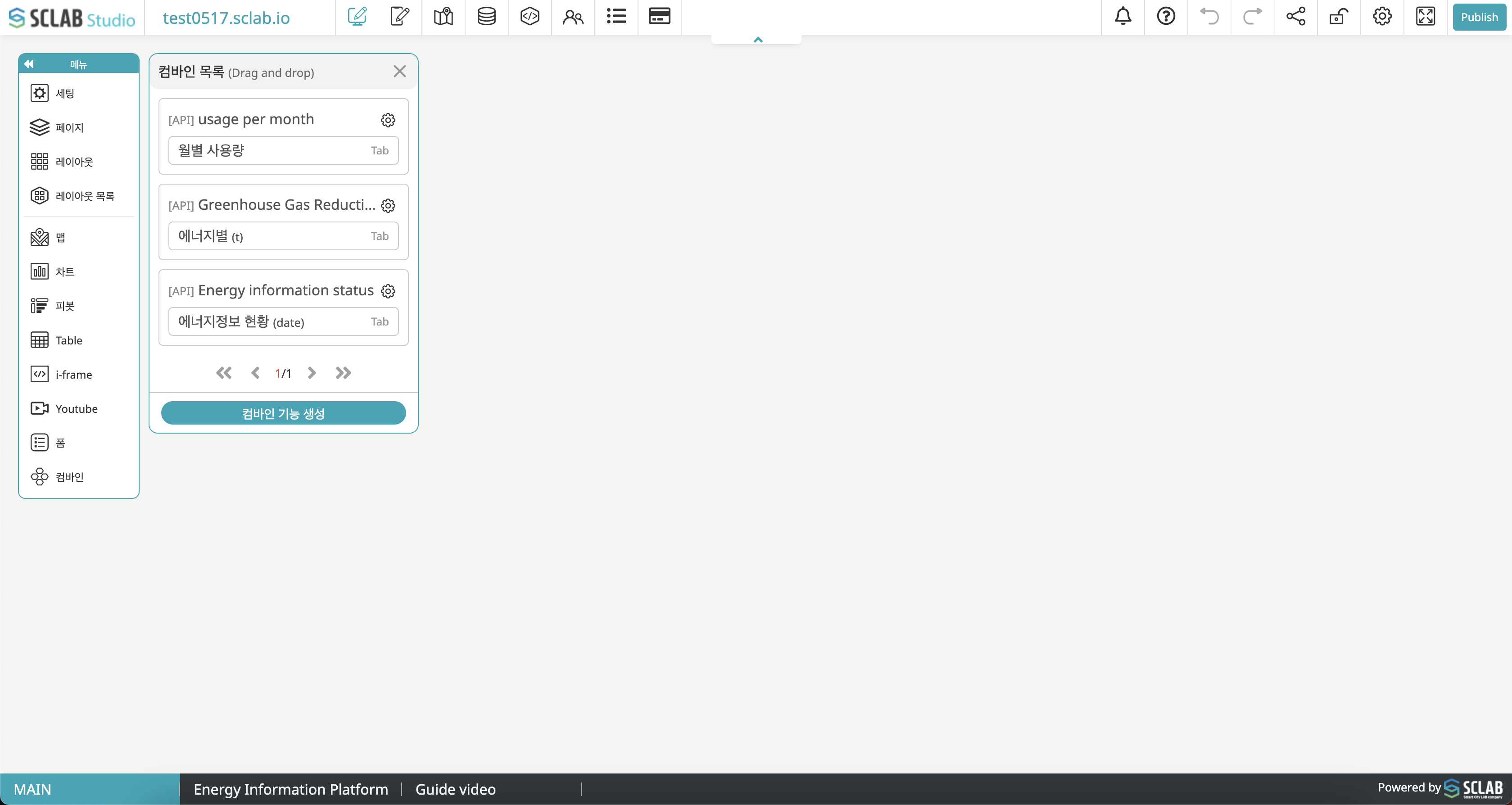Click the Publish button
Image resolution: width=1512 pixels, height=805 pixels.
[1479, 17]
